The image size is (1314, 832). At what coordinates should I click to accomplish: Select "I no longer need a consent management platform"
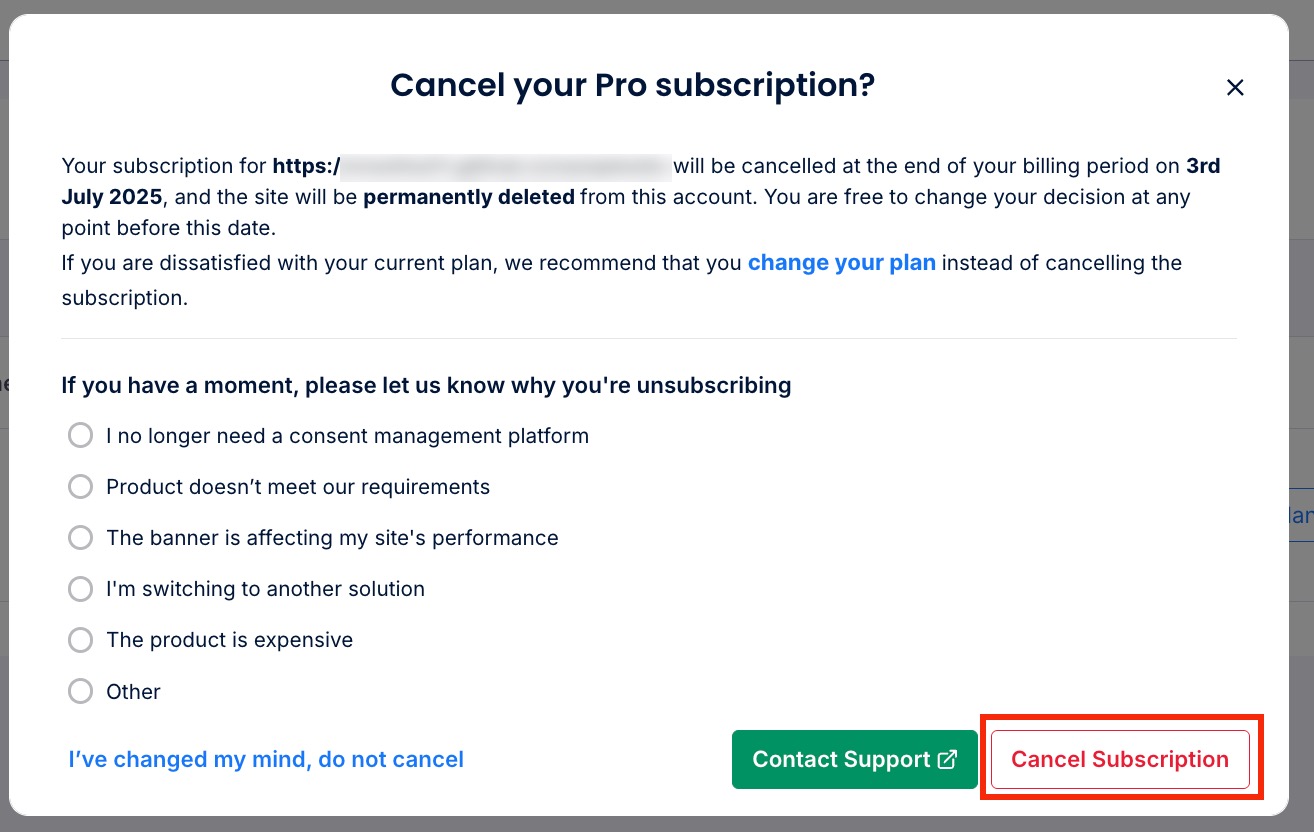coord(80,435)
